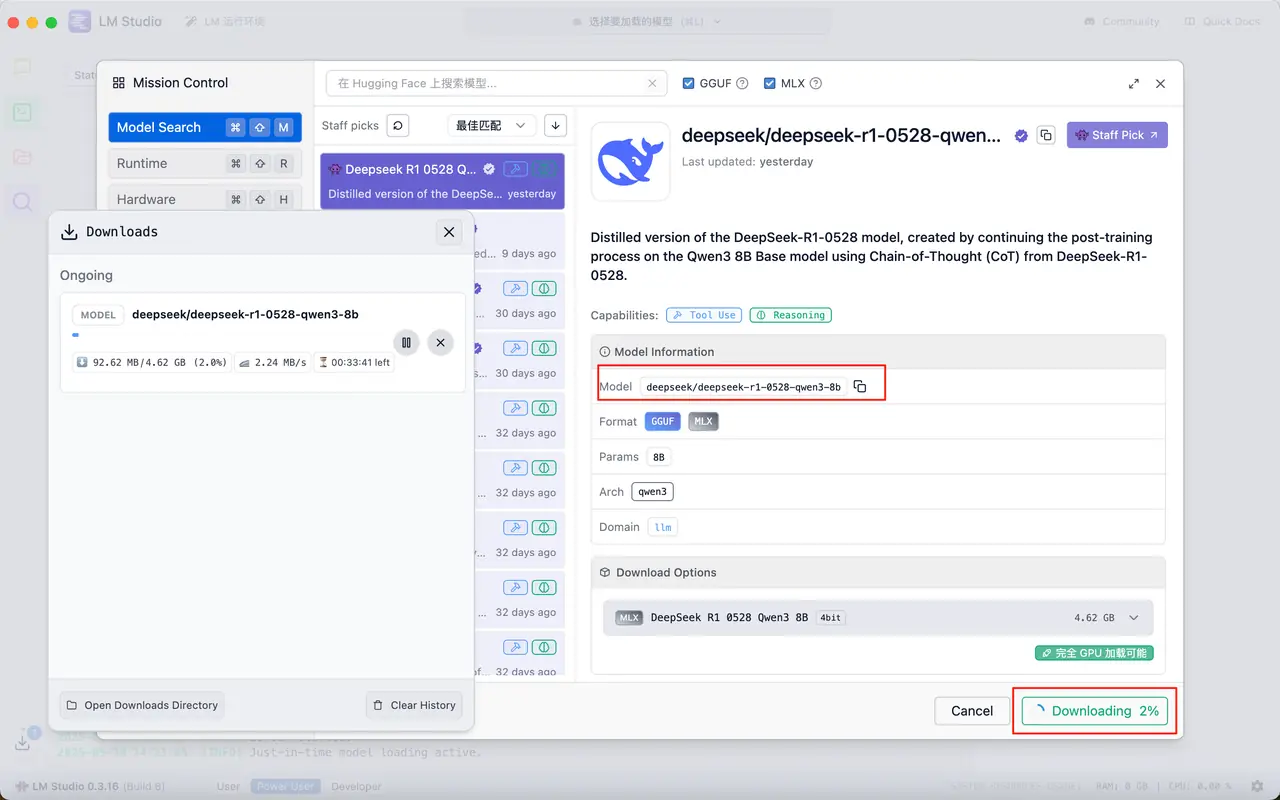Viewport: 1280px width, 800px height.
Task: Click the Cancel button
Action: coord(972,711)
